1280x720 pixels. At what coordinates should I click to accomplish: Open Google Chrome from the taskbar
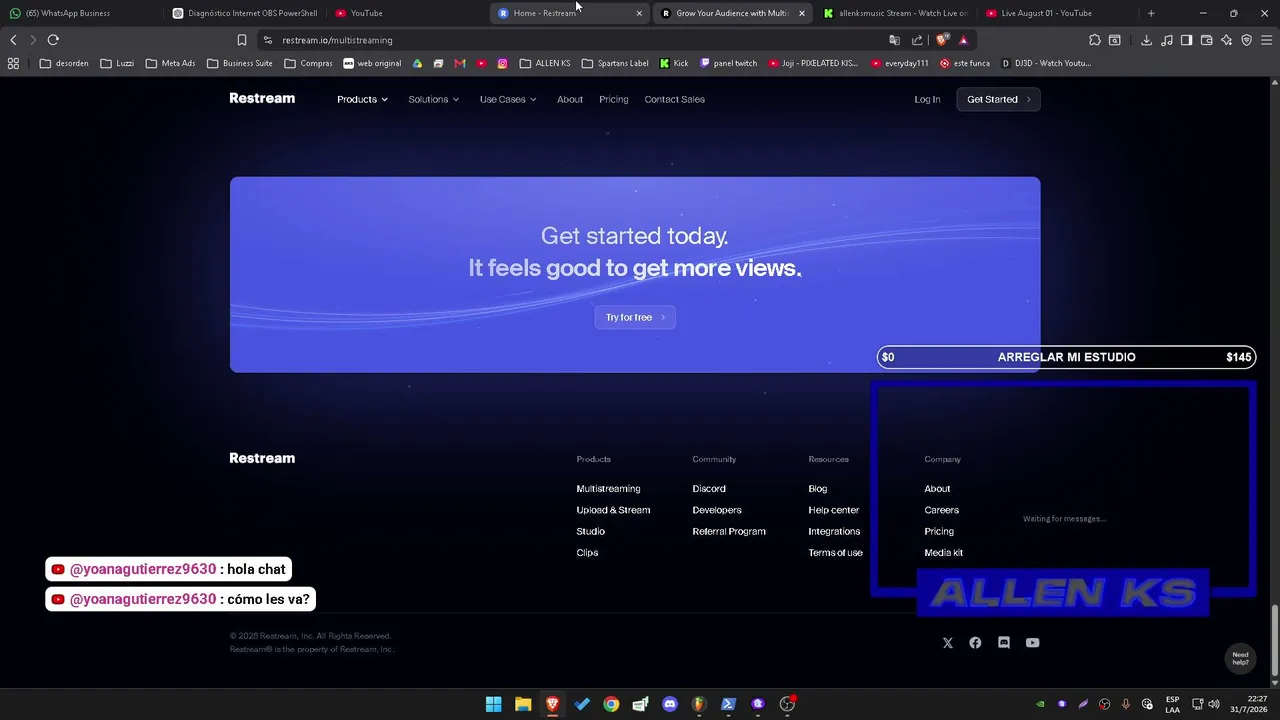pos(611,704)
